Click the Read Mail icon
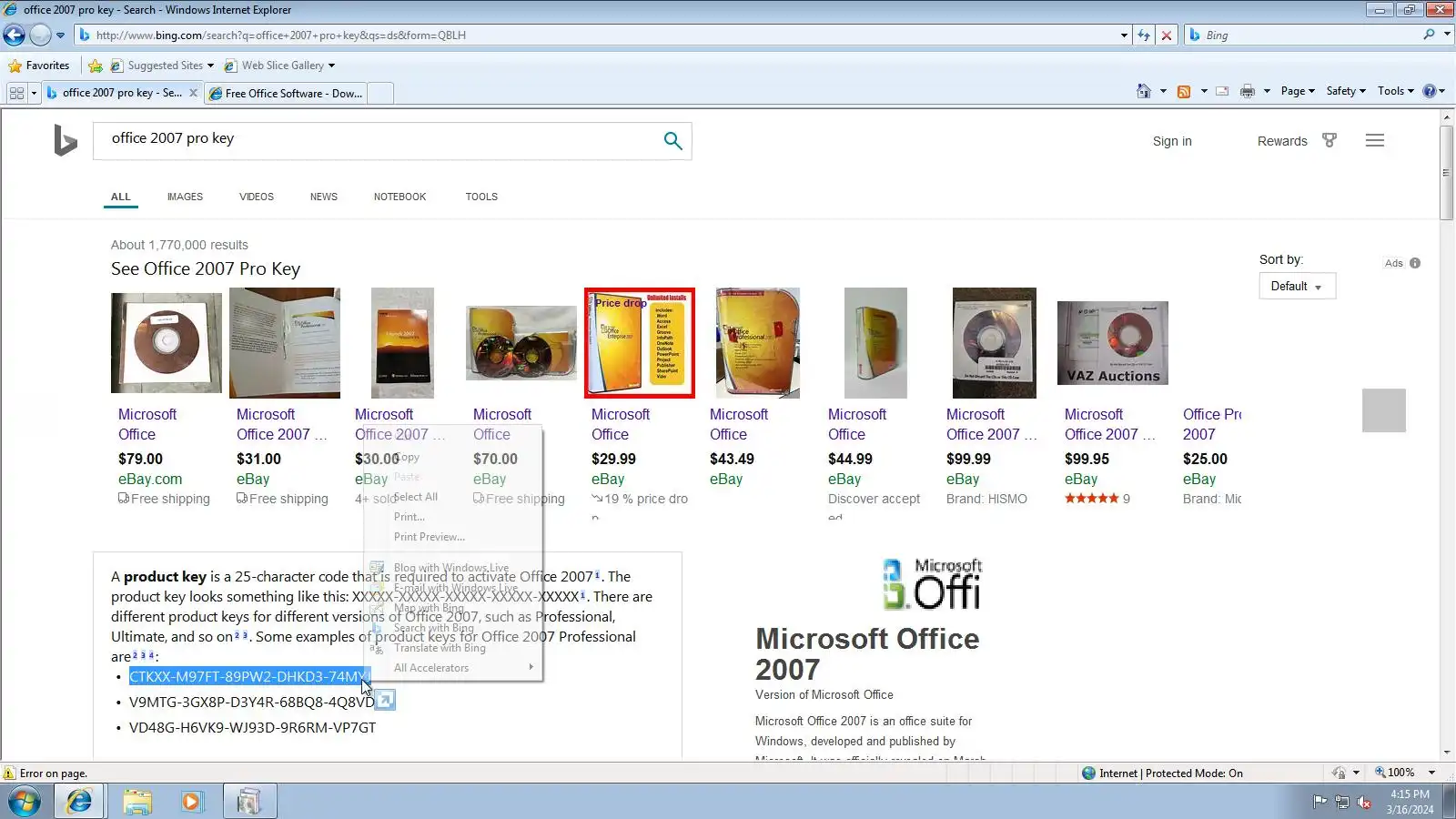The image size is (1456, 819). (x=1222, y=91)
